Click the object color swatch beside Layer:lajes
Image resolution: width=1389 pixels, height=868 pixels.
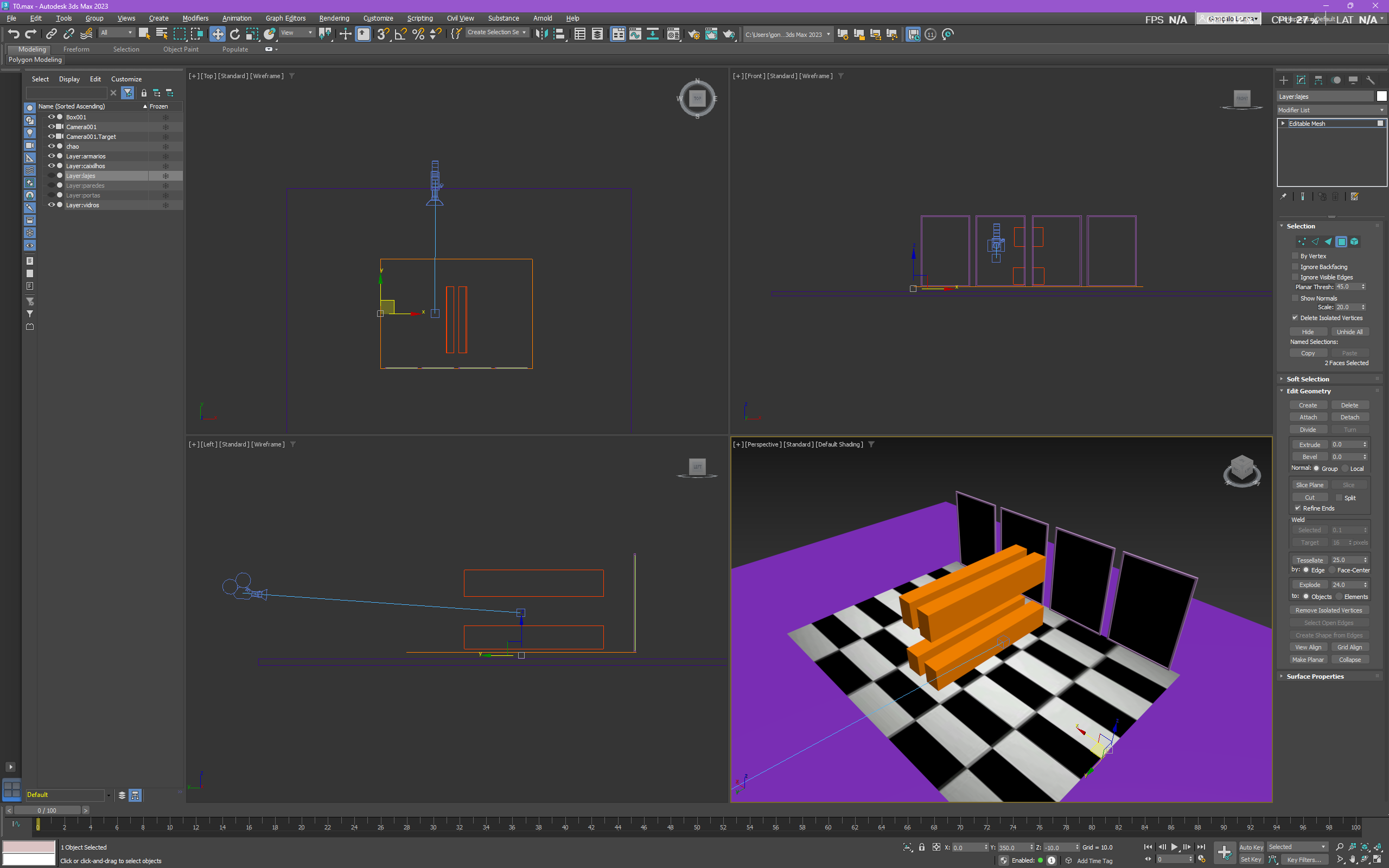click(1381, 97)
